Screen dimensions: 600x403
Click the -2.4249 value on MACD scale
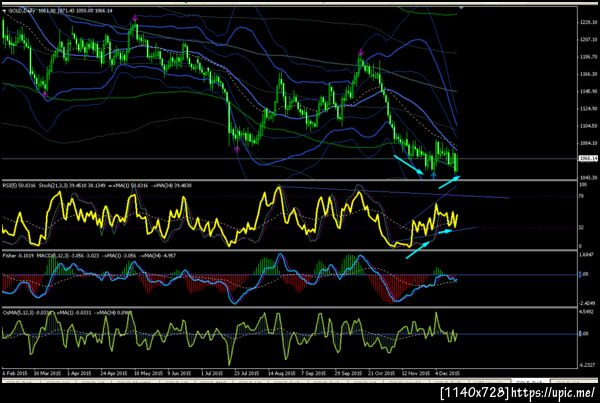click(x=589, y=303)
